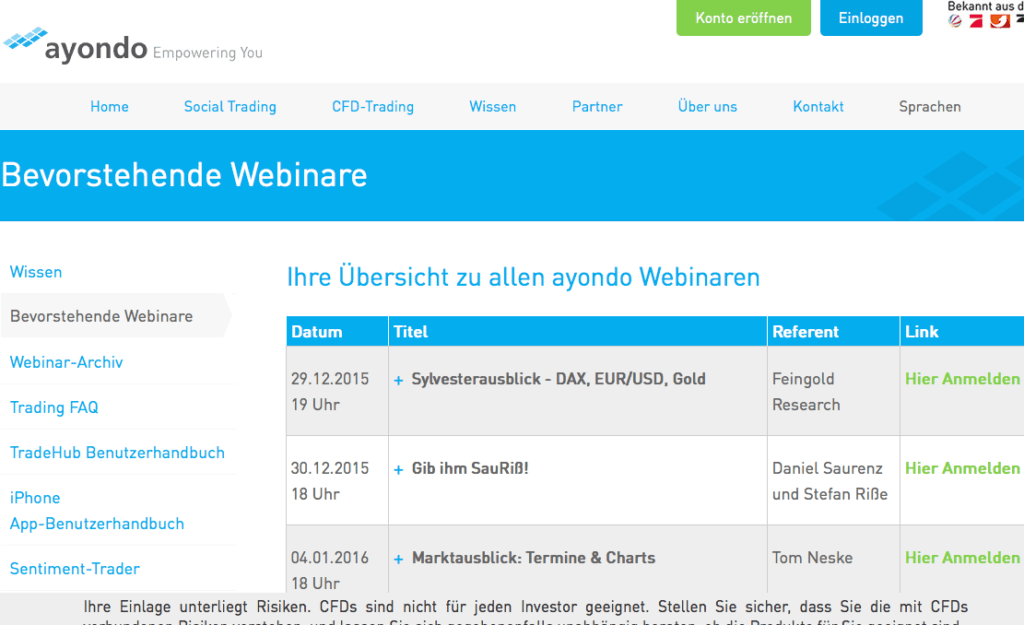Click Hier Anmelden for Gib ihm SauRiß!
Viewport: 1024px width, 625px height.
point(962,468)
